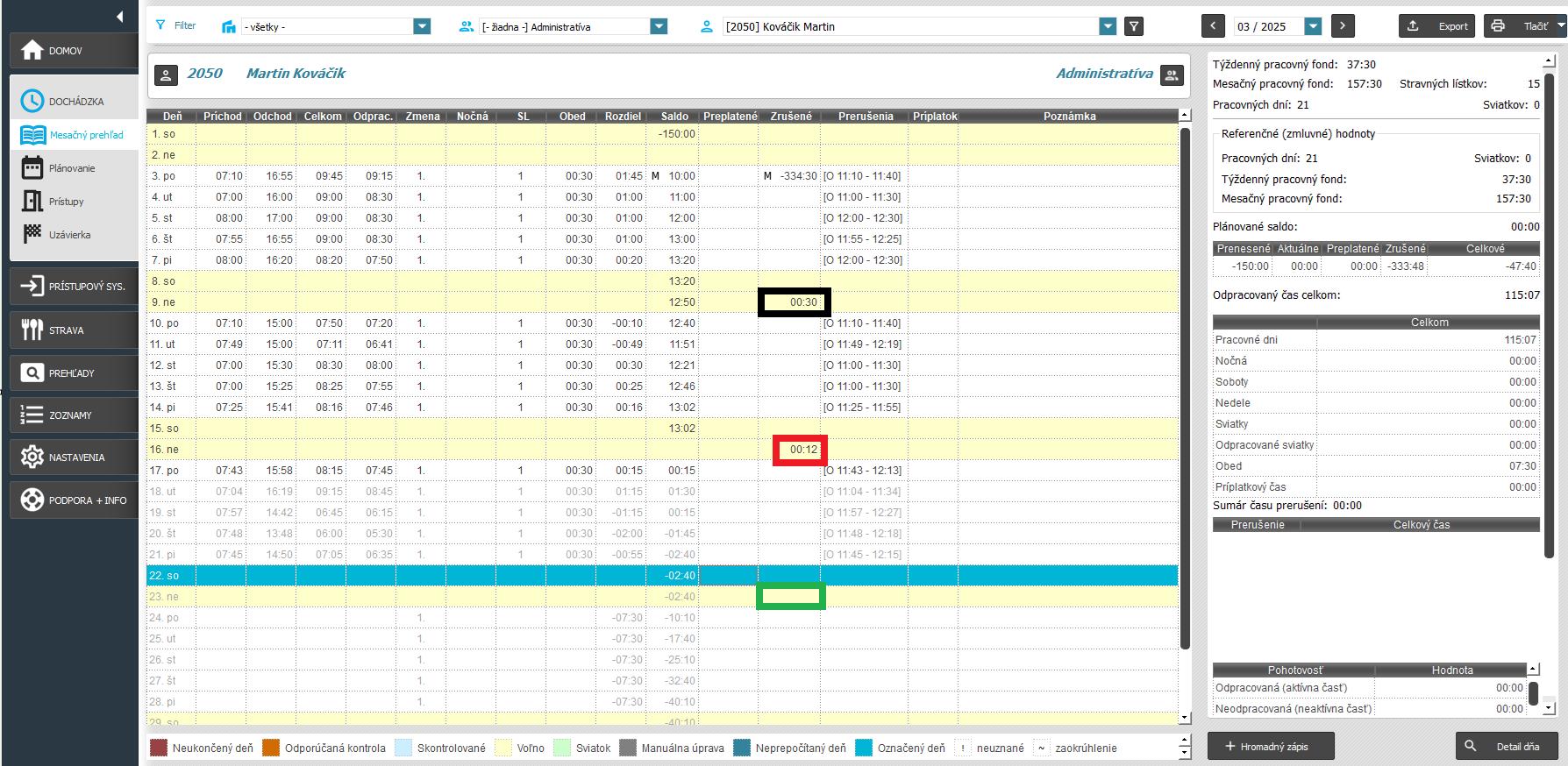Open the Strava meals section

75,330
